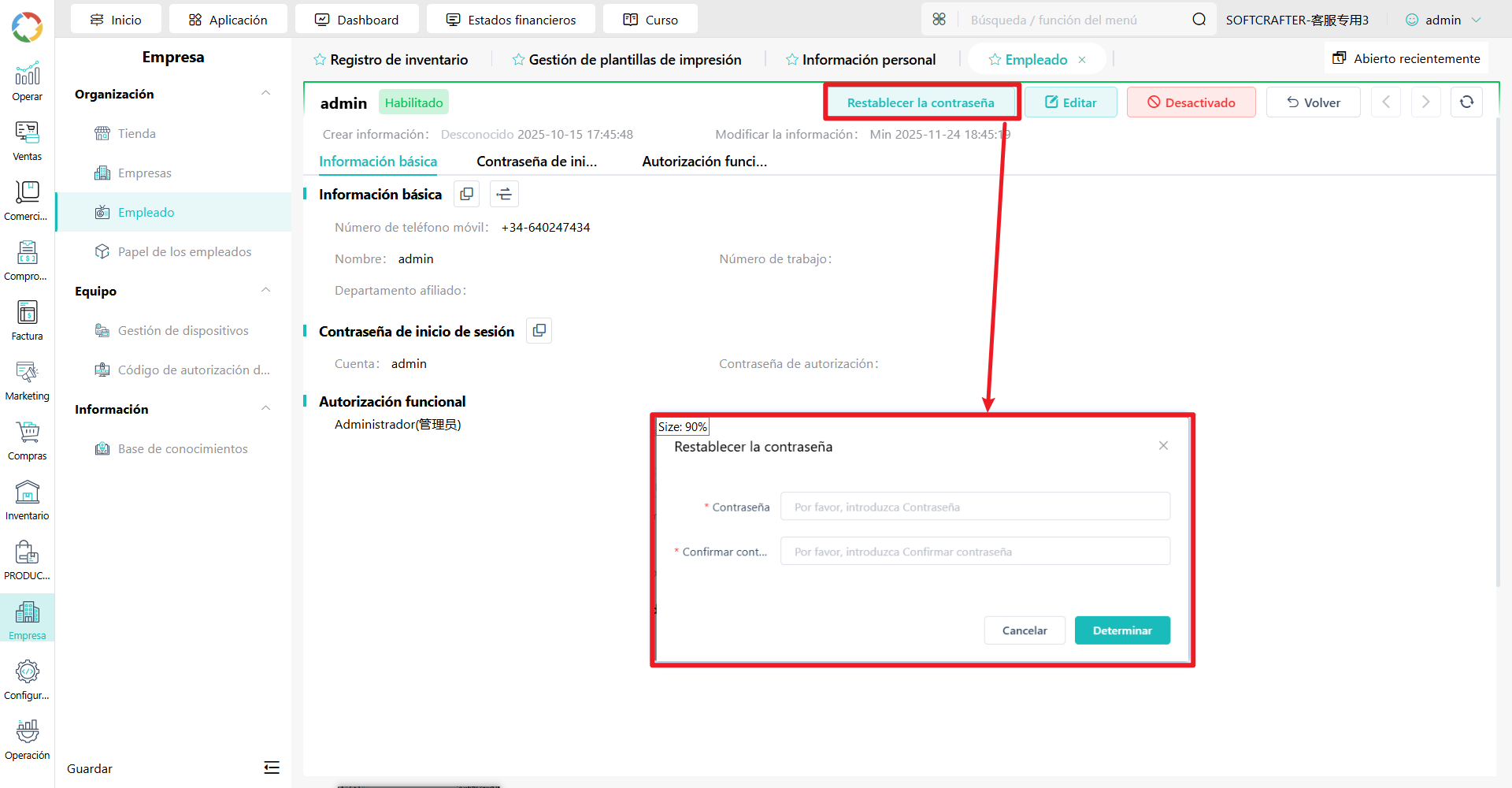The width and height of the screenshot is (1512, 788).
Task: Collapse the sidebar menu with bottom icon
Action: (272, 768)
